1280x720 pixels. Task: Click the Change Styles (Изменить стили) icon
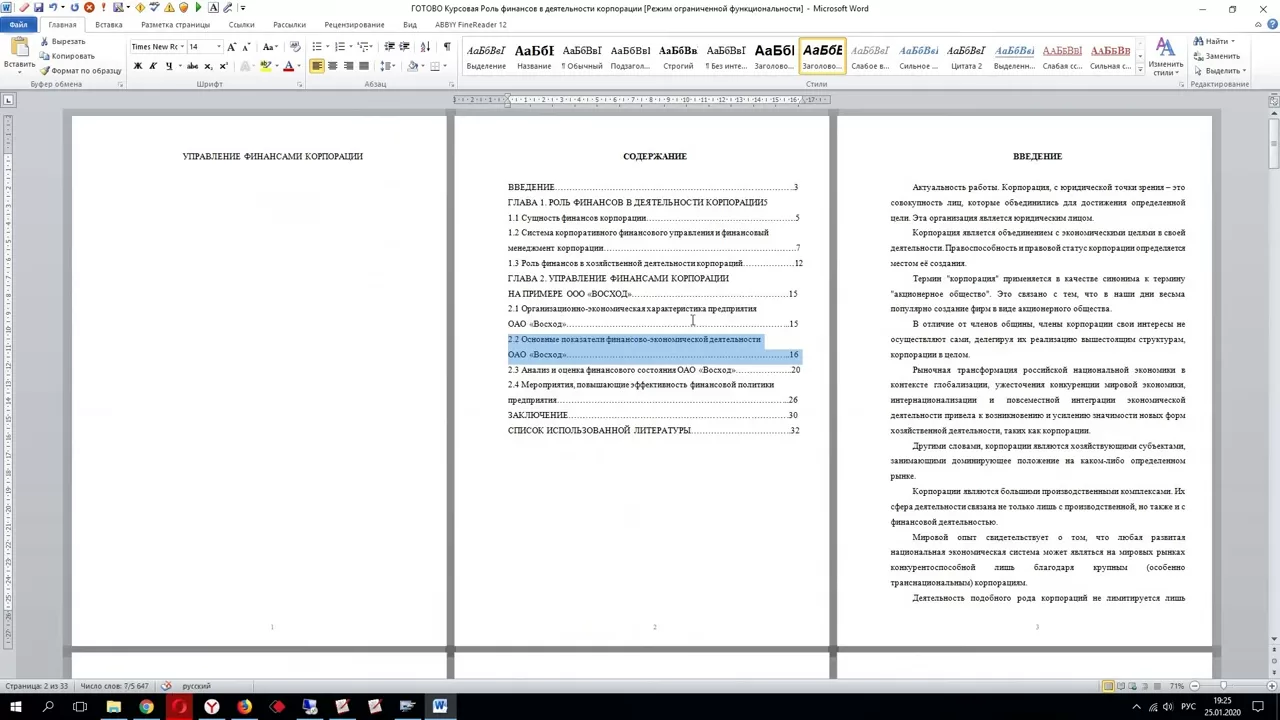point(1165,58)
